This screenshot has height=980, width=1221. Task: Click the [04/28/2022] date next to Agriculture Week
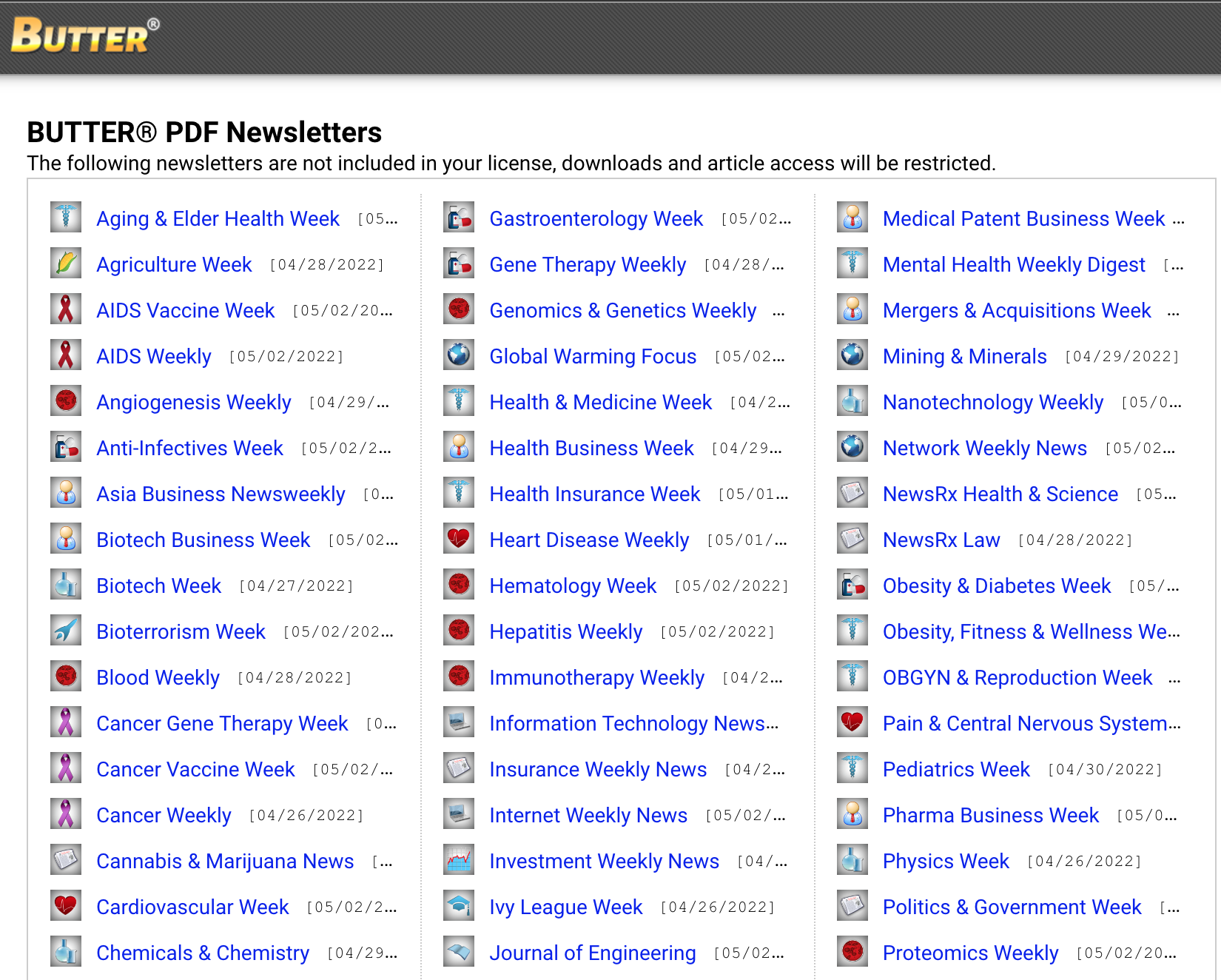coord(327,265)
